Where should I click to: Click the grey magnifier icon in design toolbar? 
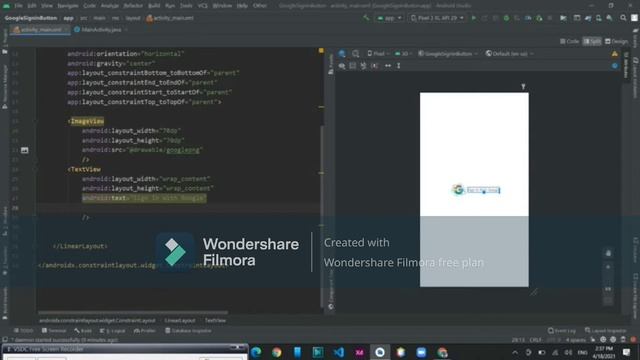point(356,53)
